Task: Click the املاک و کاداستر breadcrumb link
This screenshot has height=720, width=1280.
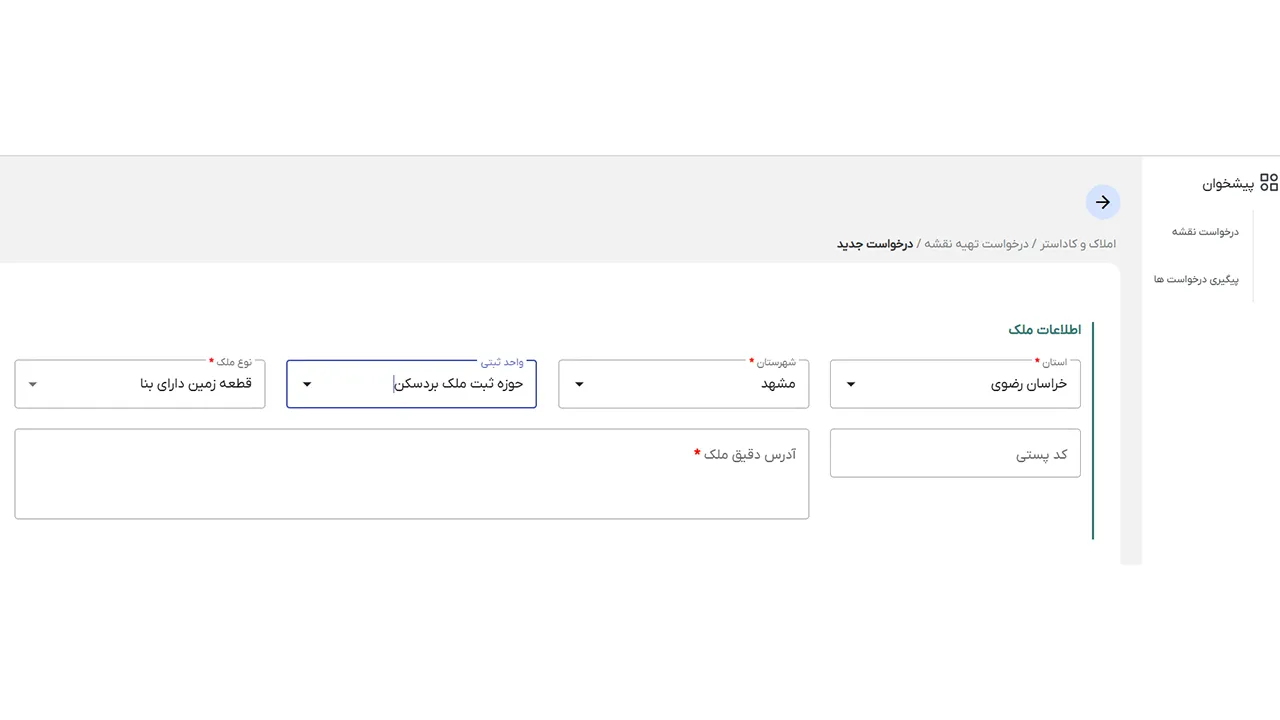Action: coord(1078,243)
